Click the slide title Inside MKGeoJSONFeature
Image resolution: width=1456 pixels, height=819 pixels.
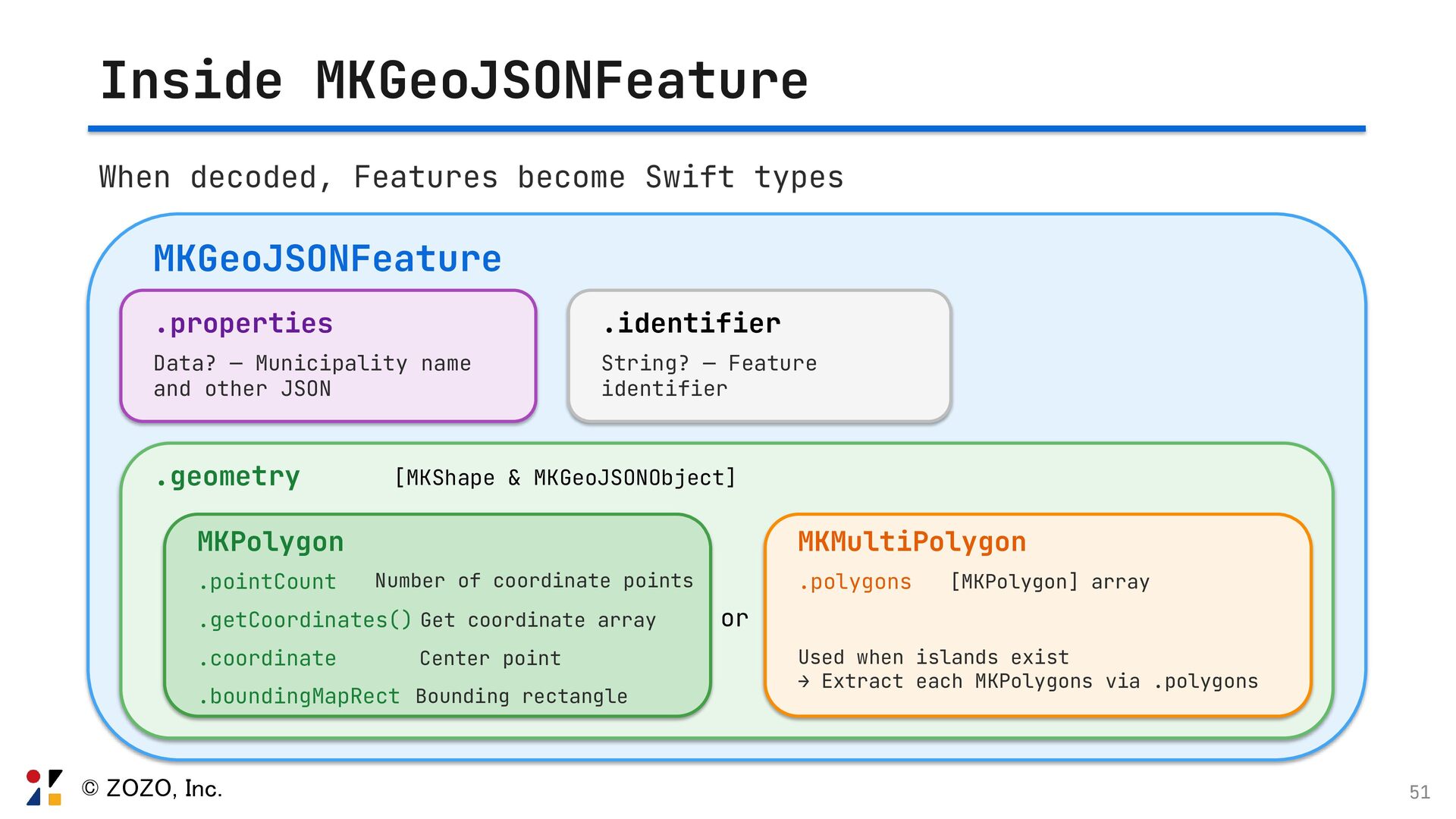click(453, 81)
